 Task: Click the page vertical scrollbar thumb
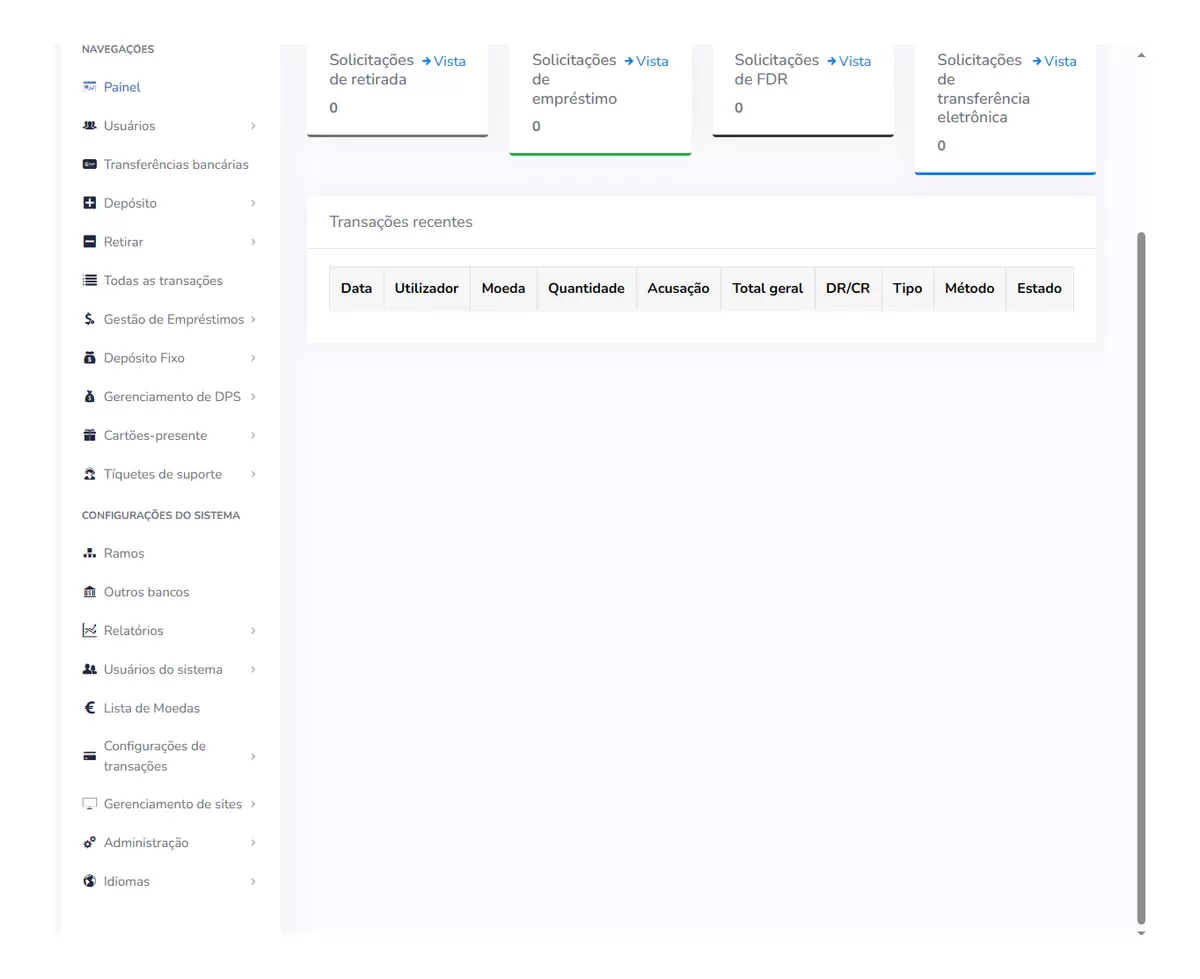point(1142,580)
